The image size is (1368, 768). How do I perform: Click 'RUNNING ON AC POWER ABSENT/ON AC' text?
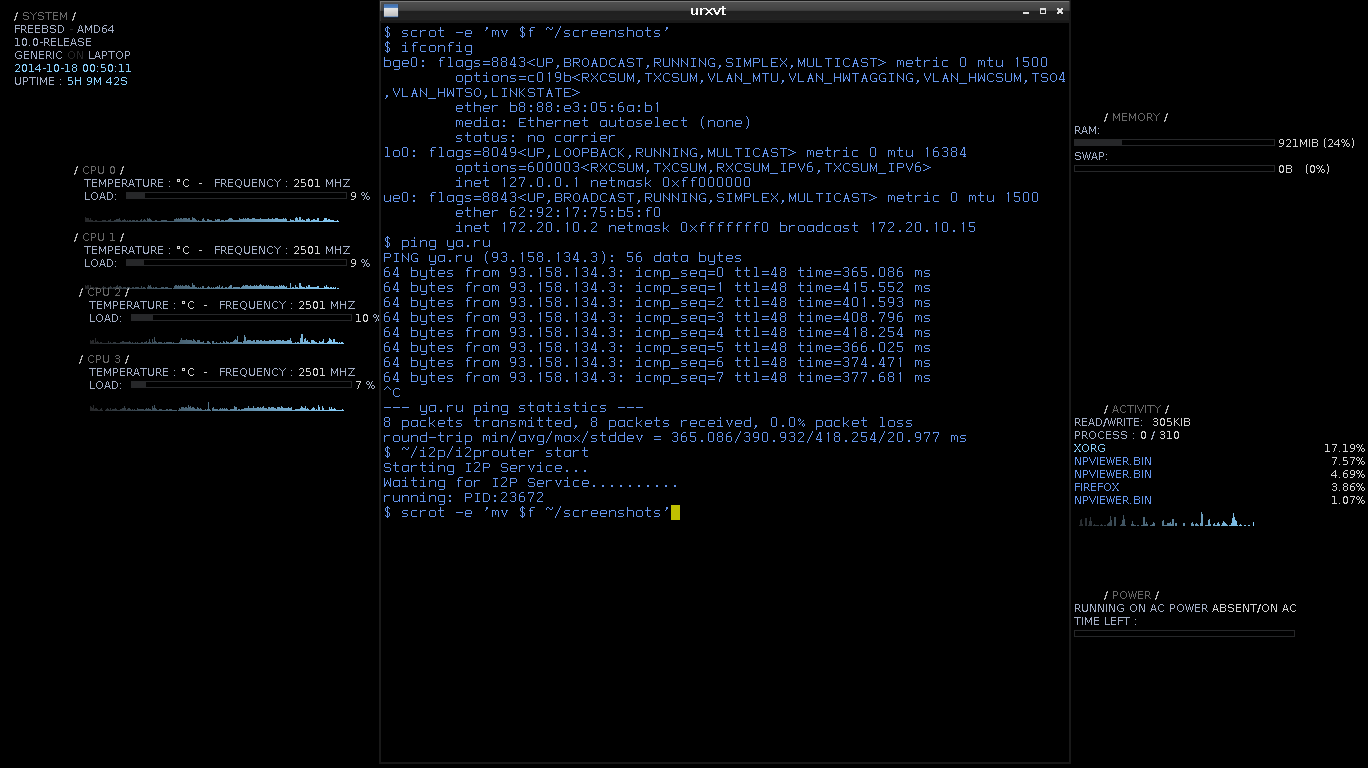1185,609
